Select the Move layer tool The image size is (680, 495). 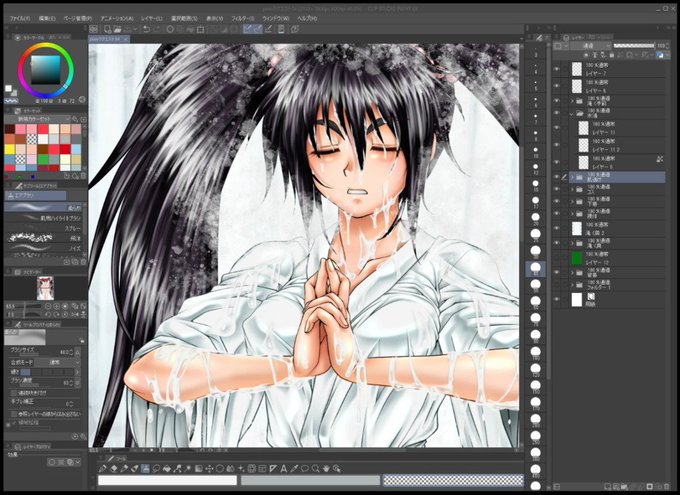pos(209,469)
